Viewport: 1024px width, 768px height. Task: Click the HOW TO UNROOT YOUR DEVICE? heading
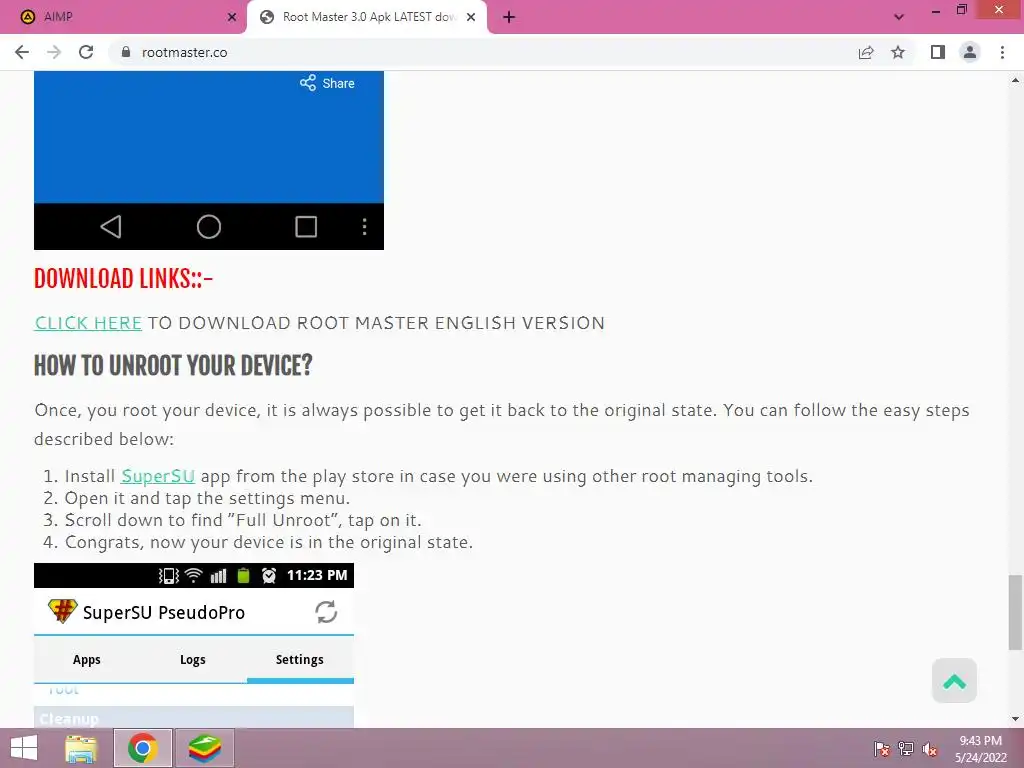coord(173,366)
